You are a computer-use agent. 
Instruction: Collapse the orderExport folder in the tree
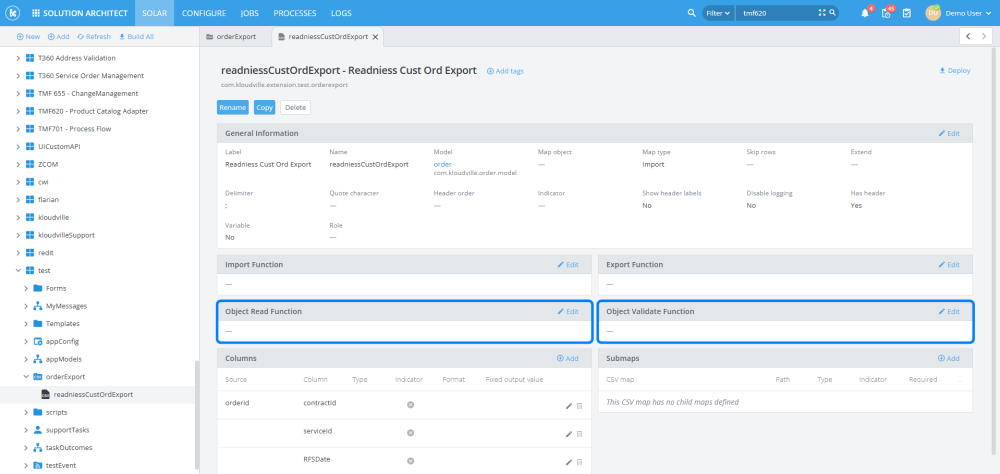25,377
